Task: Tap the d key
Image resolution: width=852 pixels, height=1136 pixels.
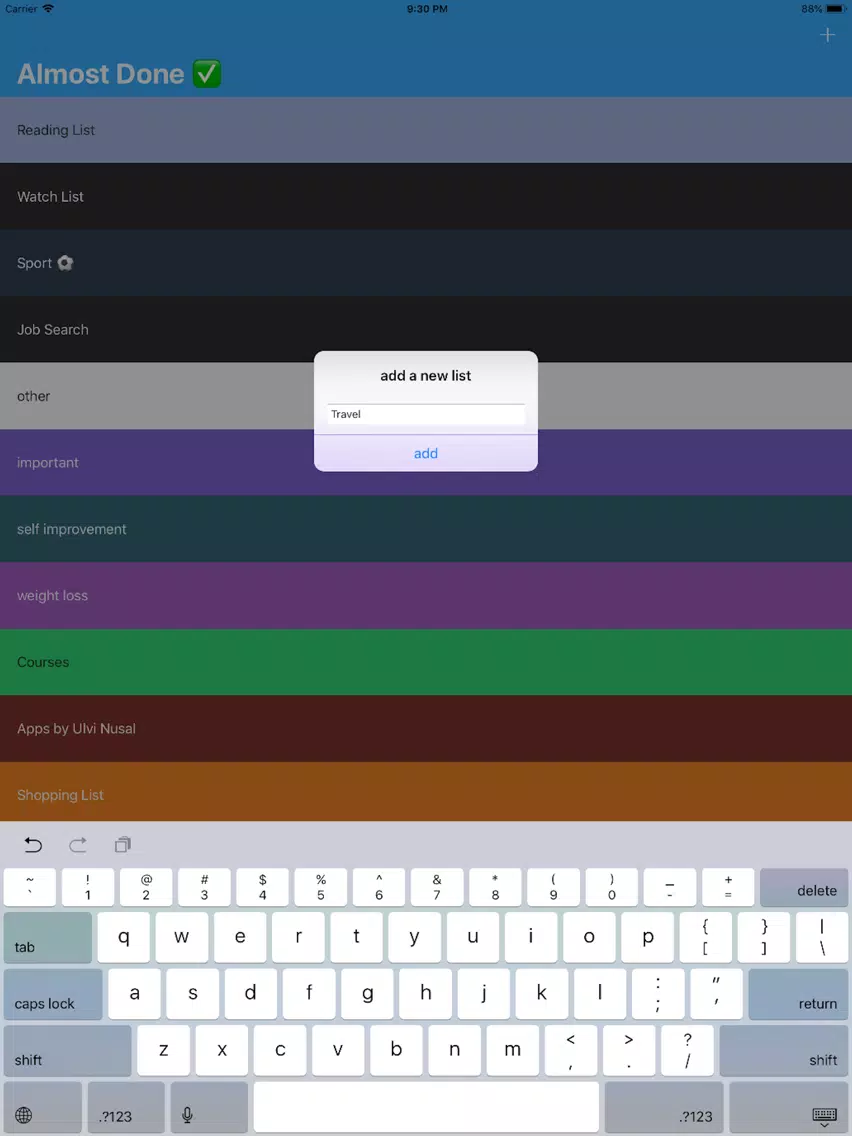Action: coord(251,994)
